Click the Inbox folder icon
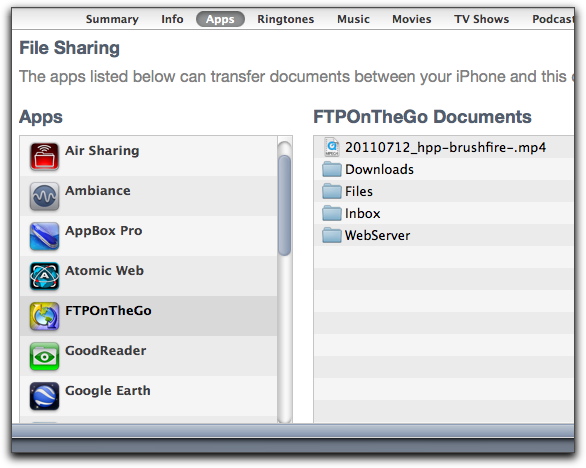This screenshot has height=468, width=586. pos(331,213)
